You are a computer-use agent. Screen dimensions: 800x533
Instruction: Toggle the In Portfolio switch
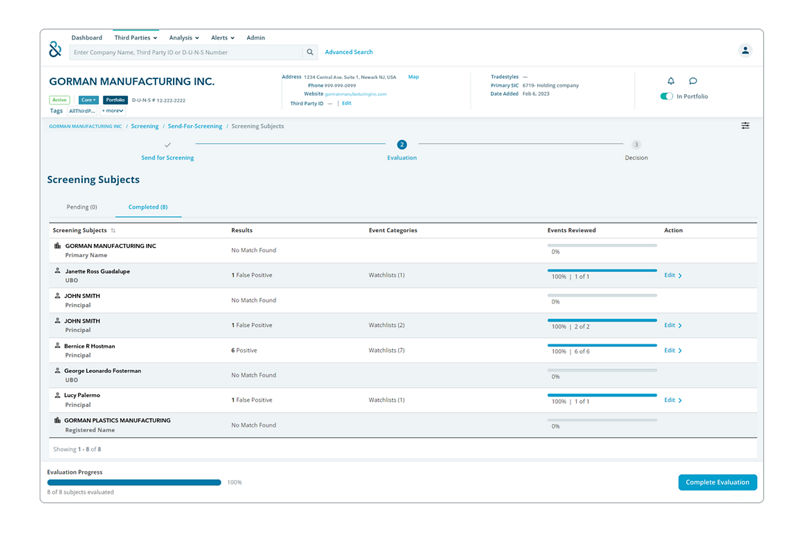(666, 97)
